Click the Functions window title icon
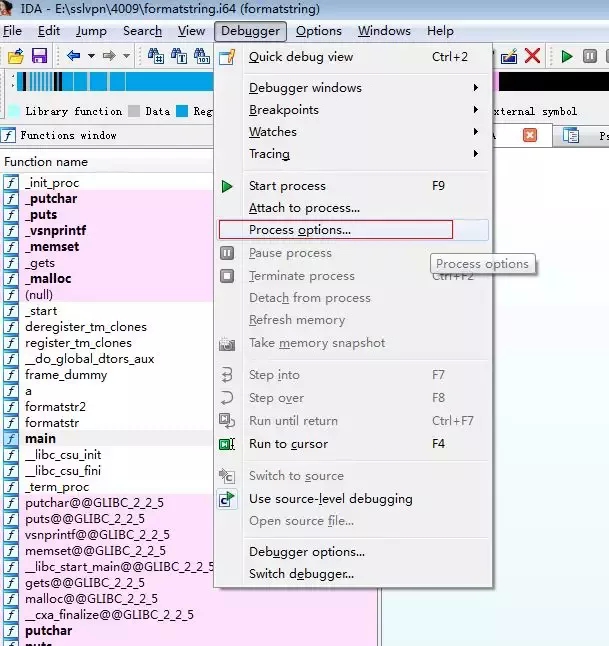This screenshot has width=609, height=646. [x=8, y=135]
